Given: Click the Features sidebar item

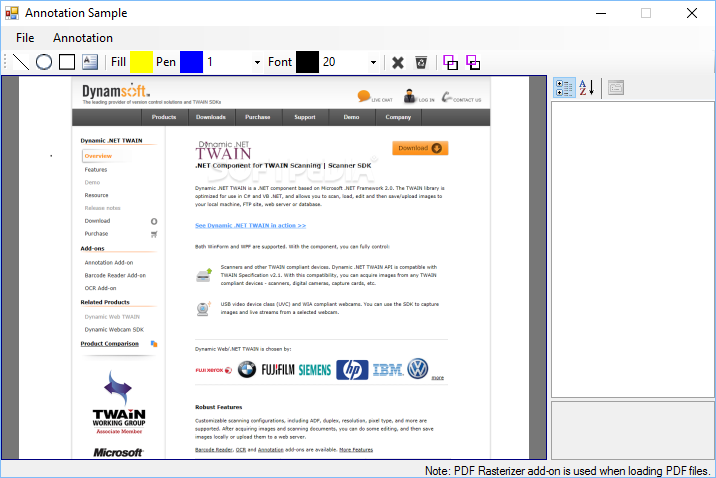Looking at the screenshot, I should click(96, 170).
